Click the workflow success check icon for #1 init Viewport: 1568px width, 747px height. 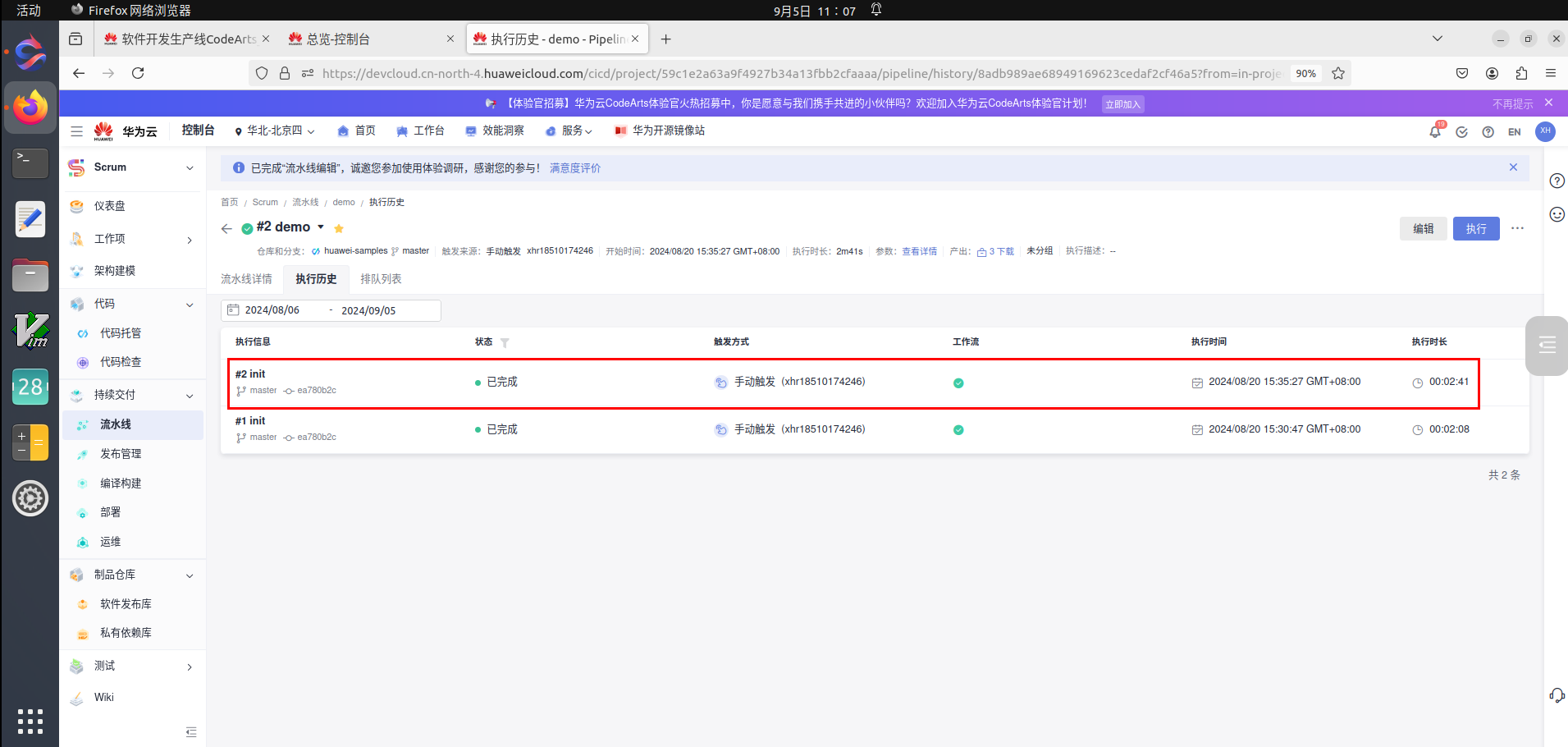coord(958,429)
